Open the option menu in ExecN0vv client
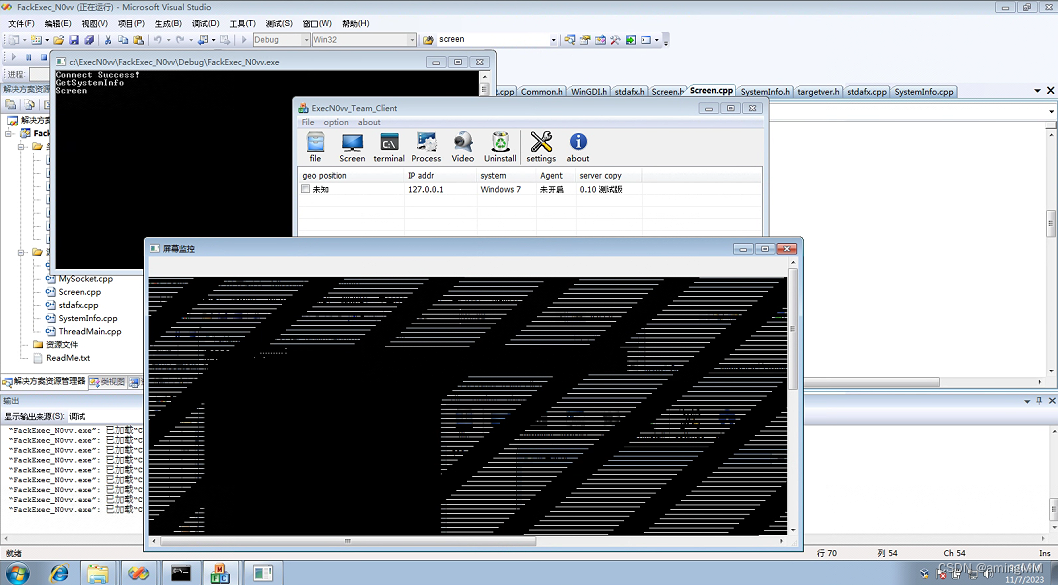 coord(335,122)
